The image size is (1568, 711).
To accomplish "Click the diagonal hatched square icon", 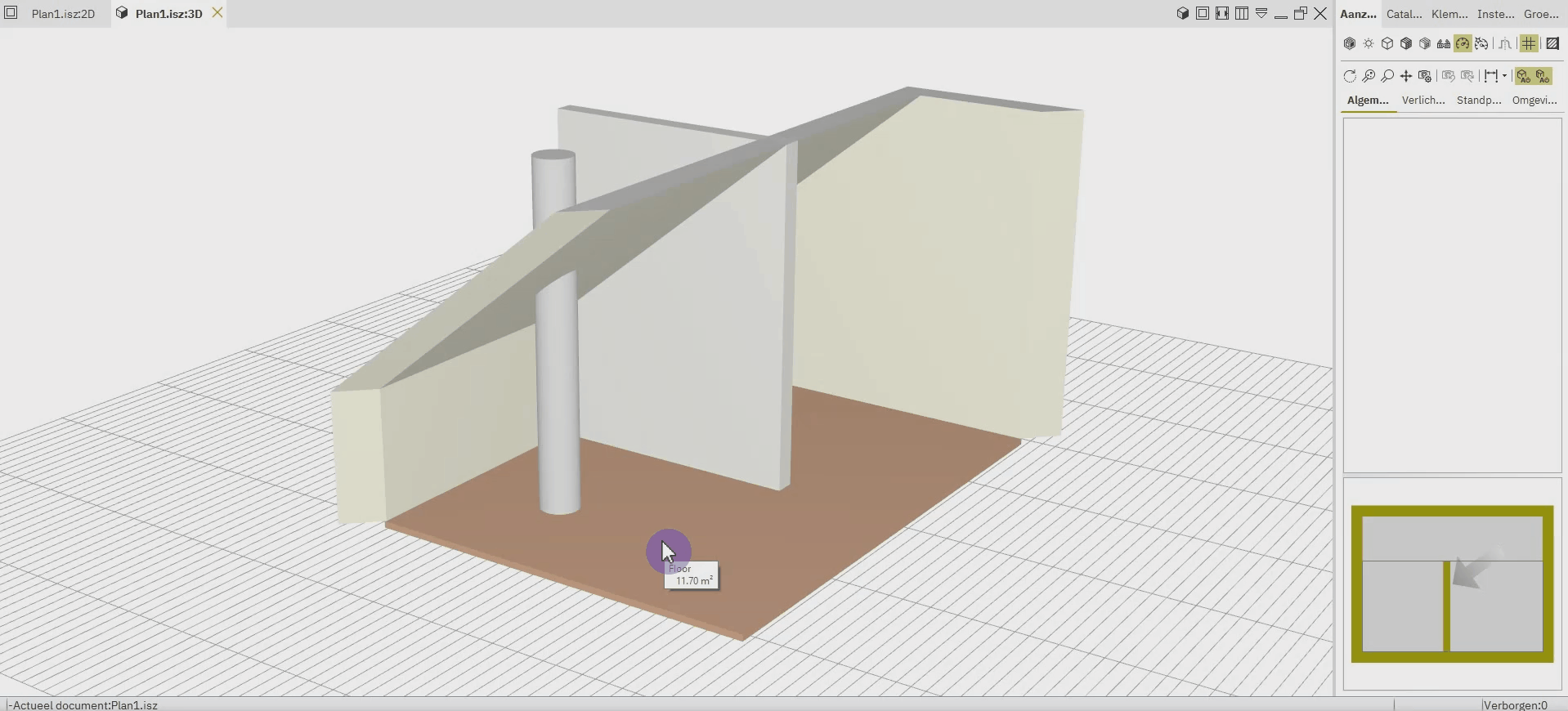I will (x=1552, y=43).
